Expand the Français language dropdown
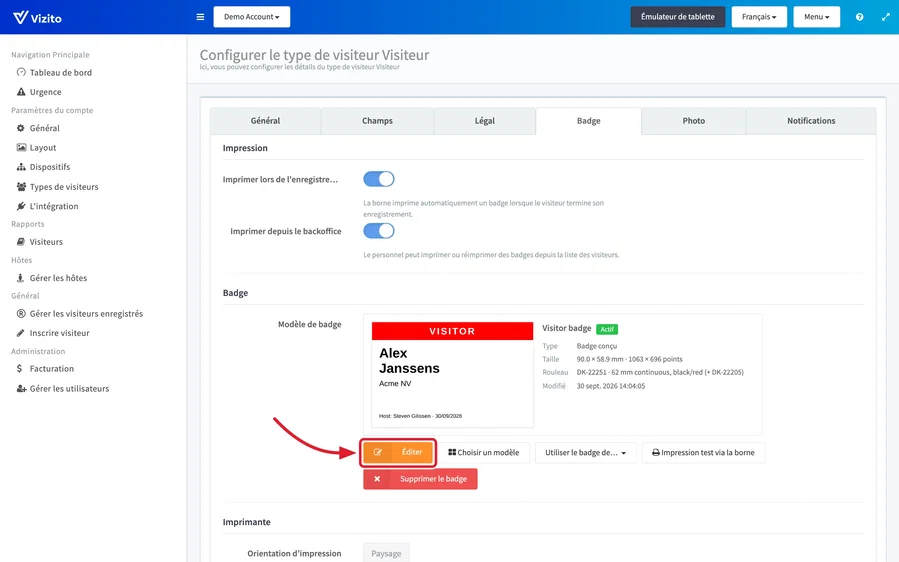 pos(759,17)
